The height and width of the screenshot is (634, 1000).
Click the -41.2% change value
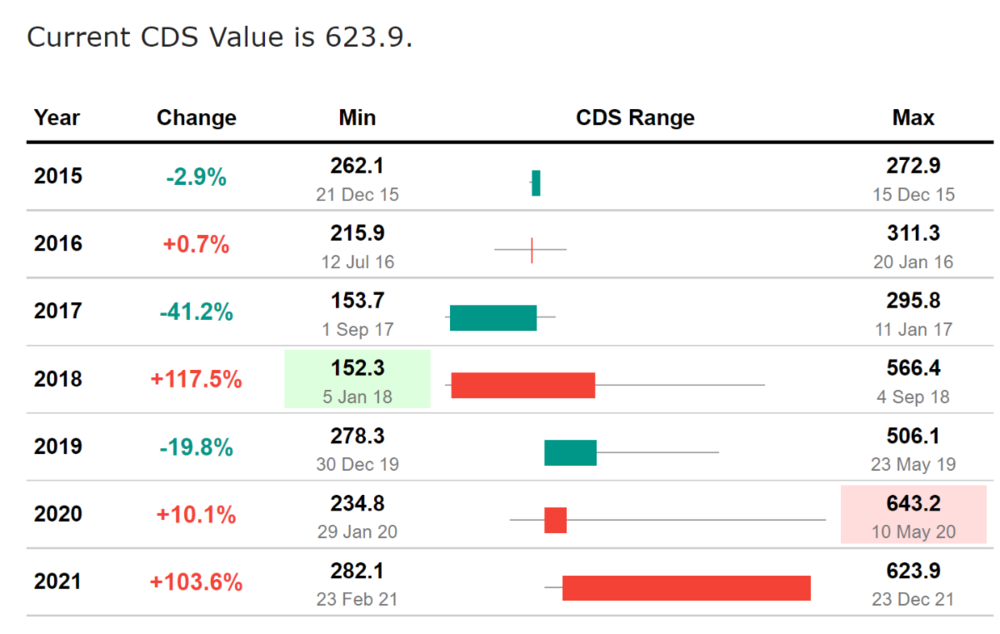coord(196,313)
